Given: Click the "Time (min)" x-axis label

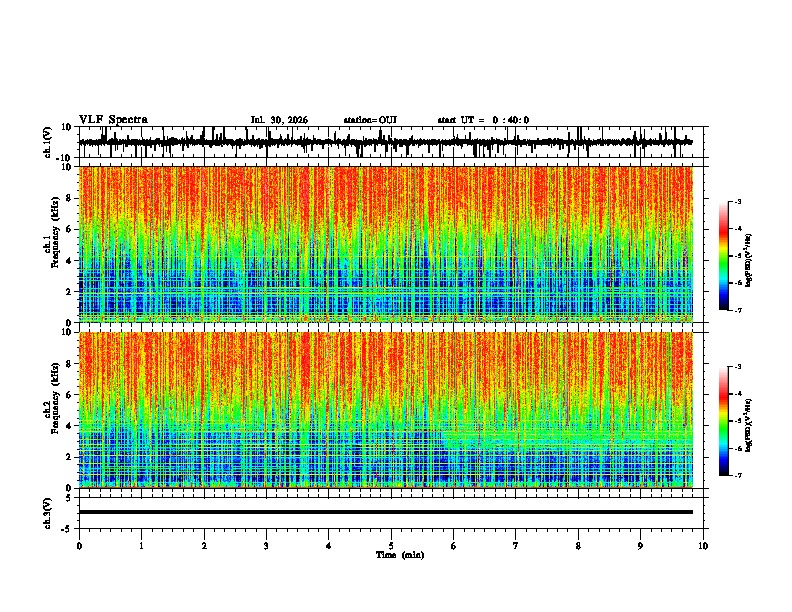Looking at the screenshot, I should pyautogui.click(x=400, y=555).
